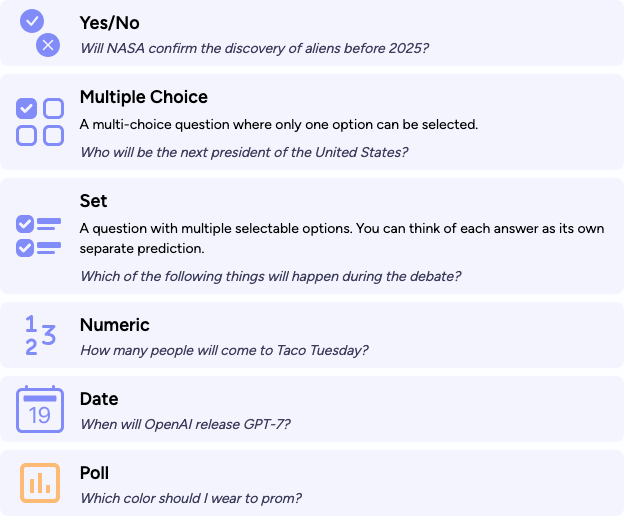
Task: Click the multi-choice one option description
Action: coord(279,125)
